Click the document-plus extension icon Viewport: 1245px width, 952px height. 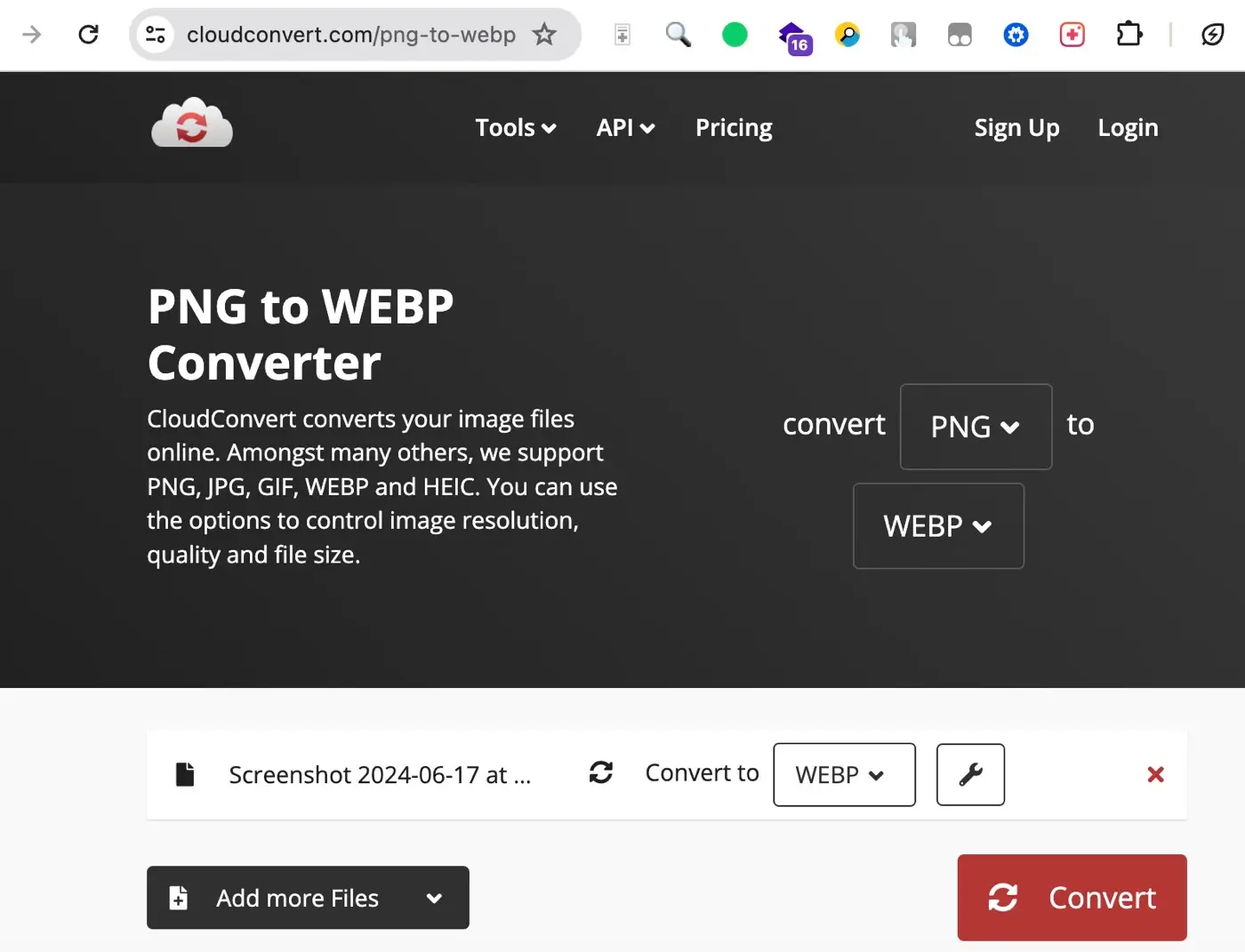[x=622, y=35]
